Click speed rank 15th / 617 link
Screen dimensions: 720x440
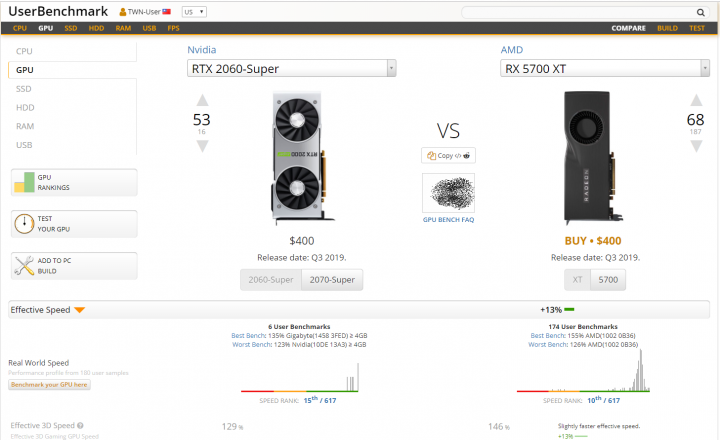point(320,400)
